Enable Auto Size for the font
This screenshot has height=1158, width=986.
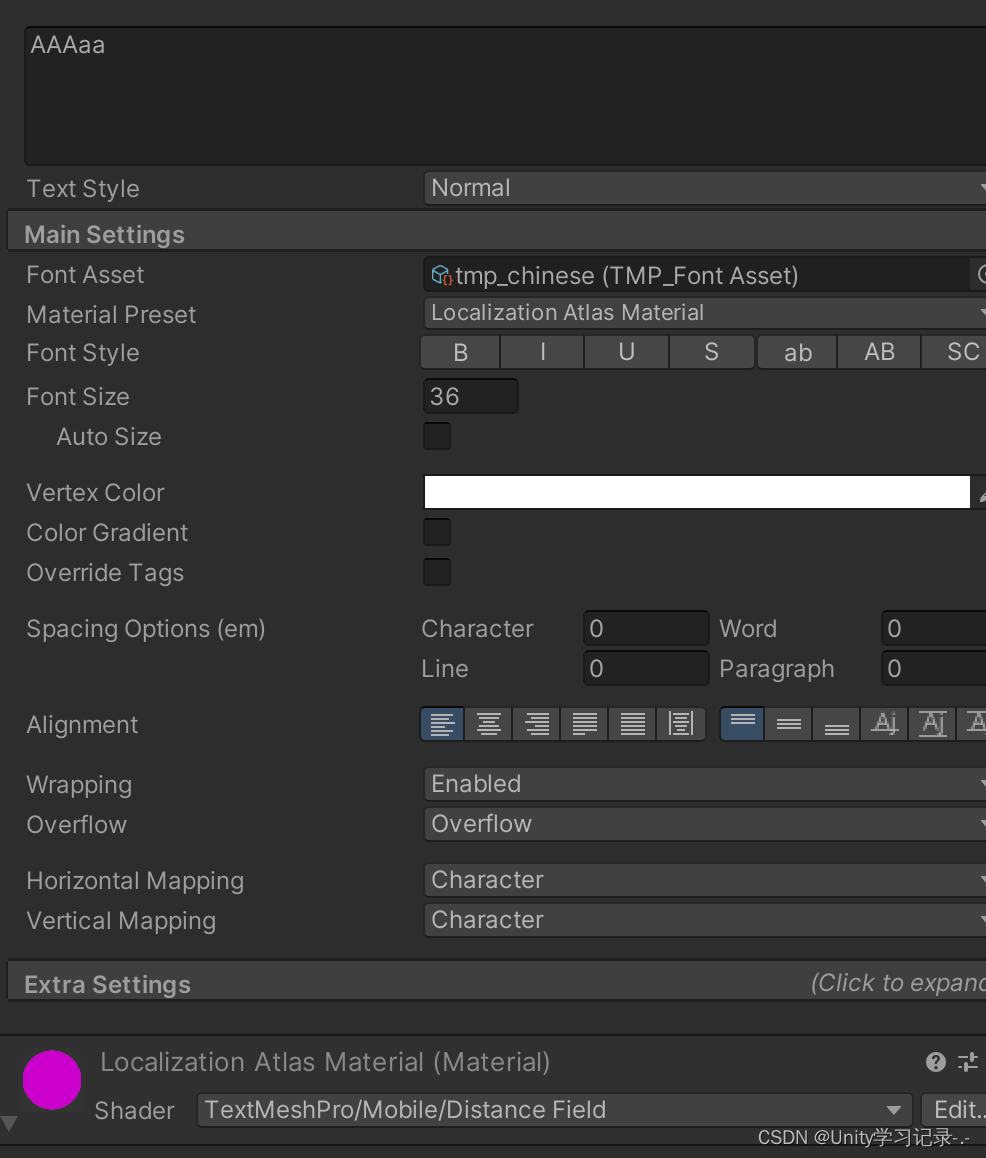437,436
